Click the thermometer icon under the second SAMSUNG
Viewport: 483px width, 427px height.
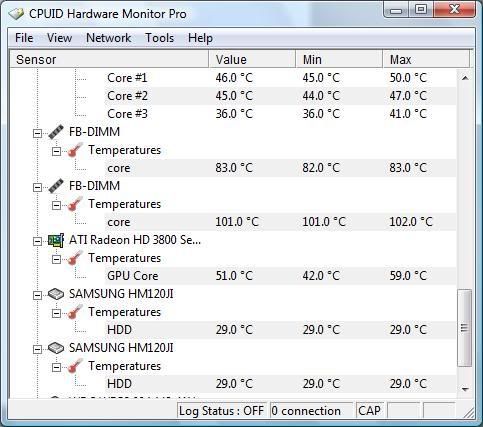tap(75, 366)
